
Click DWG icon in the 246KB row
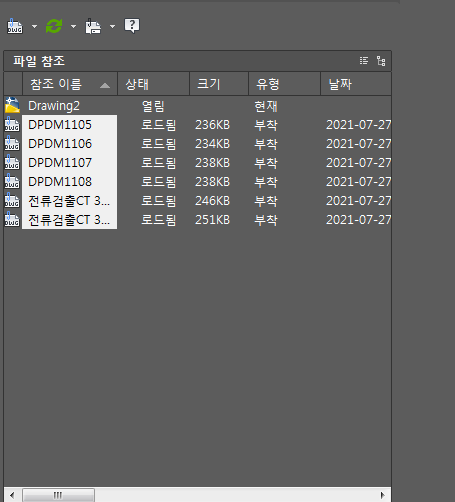coord(12,200)
